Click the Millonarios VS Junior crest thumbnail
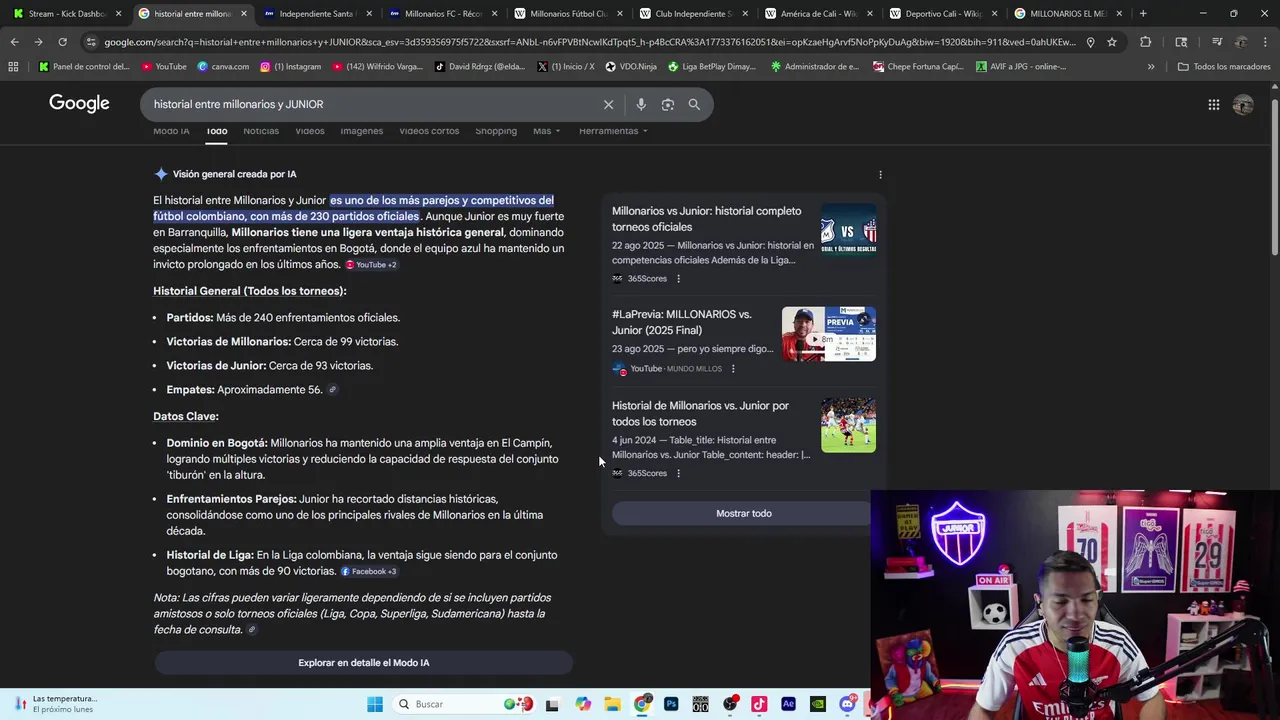The width and height of the screenshot is (1280, 720). tap(848, 232)
